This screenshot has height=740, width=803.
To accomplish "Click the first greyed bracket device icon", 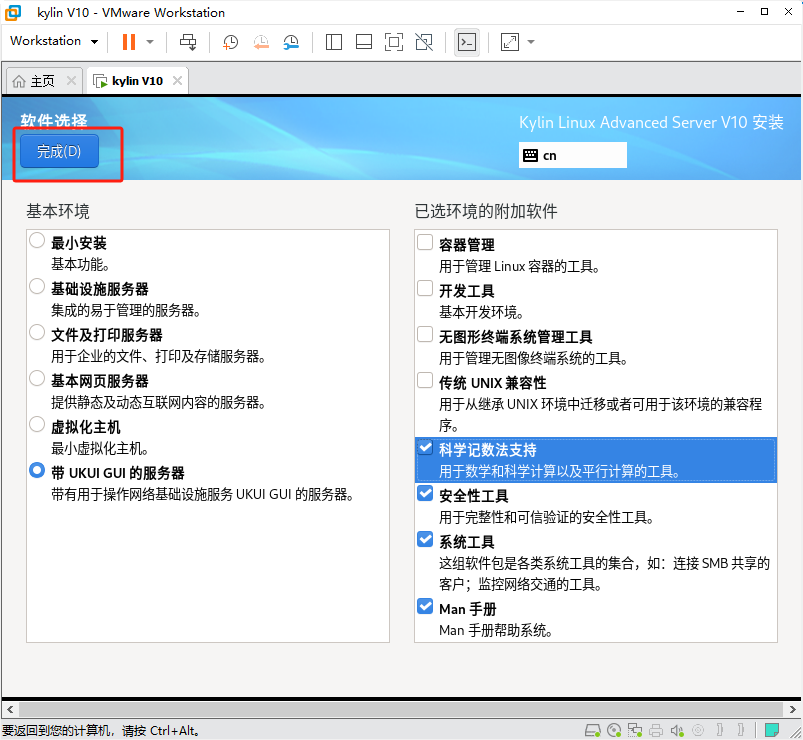I will (x=720, y=730).
